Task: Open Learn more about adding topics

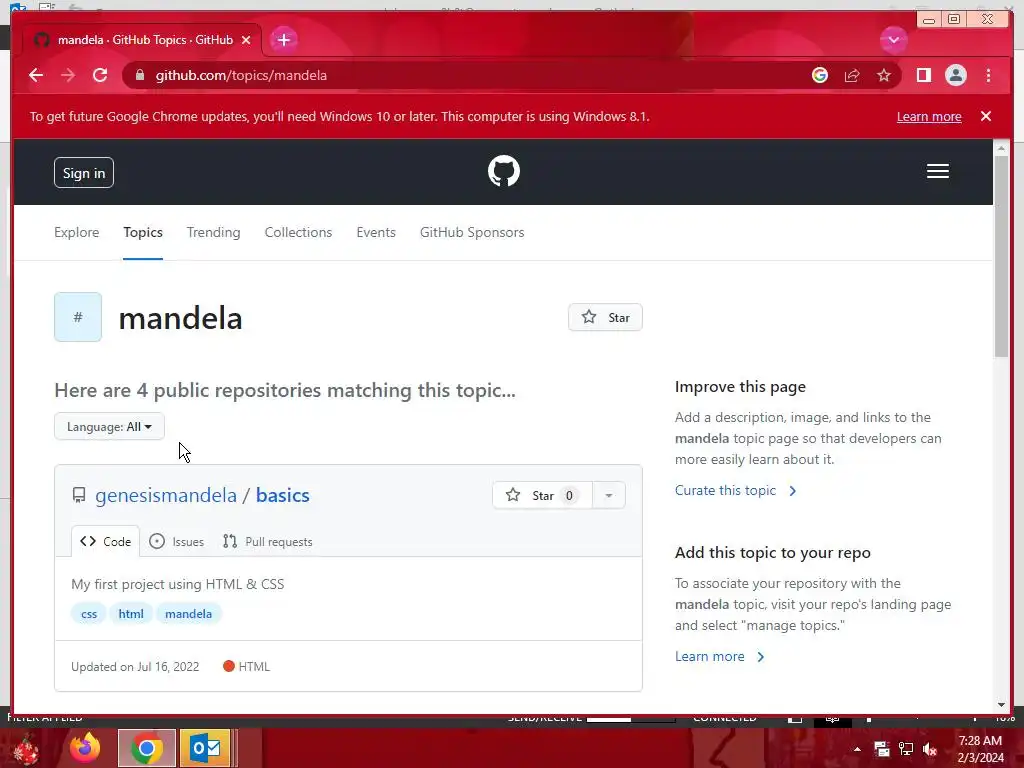Action: 719,656
